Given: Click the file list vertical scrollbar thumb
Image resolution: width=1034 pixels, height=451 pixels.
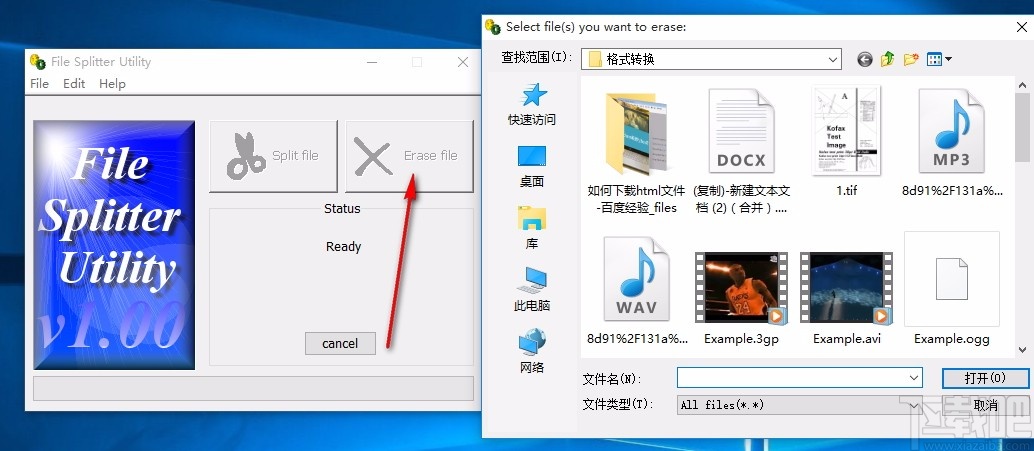Looking at the screenshot, I should pos(1023,127).
